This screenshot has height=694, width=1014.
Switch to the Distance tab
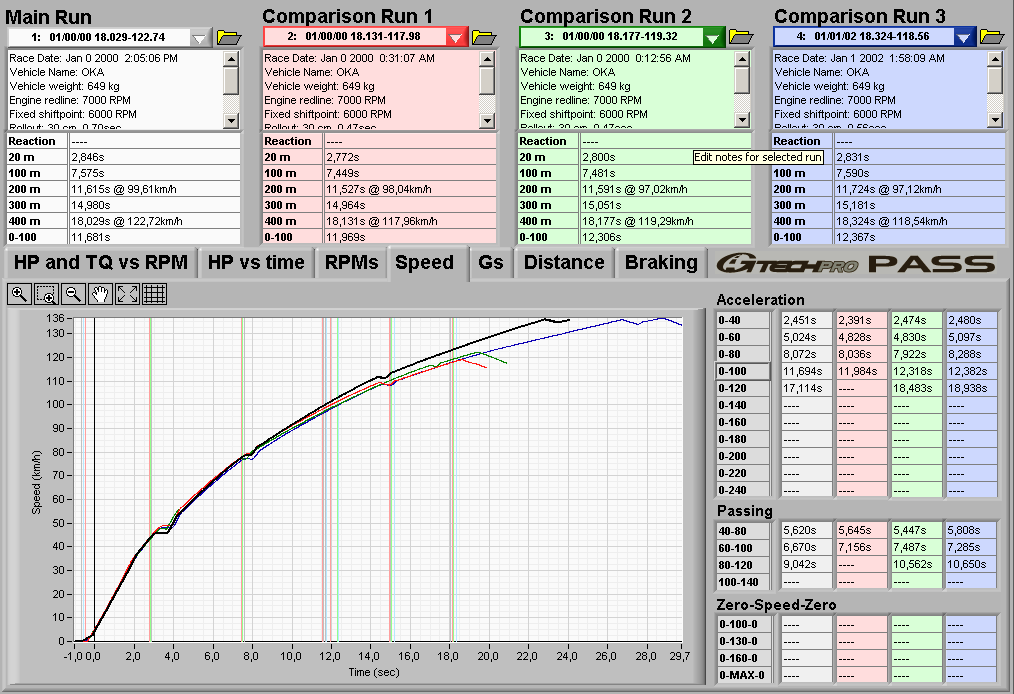pyautogui.click(x=564, y=263)
